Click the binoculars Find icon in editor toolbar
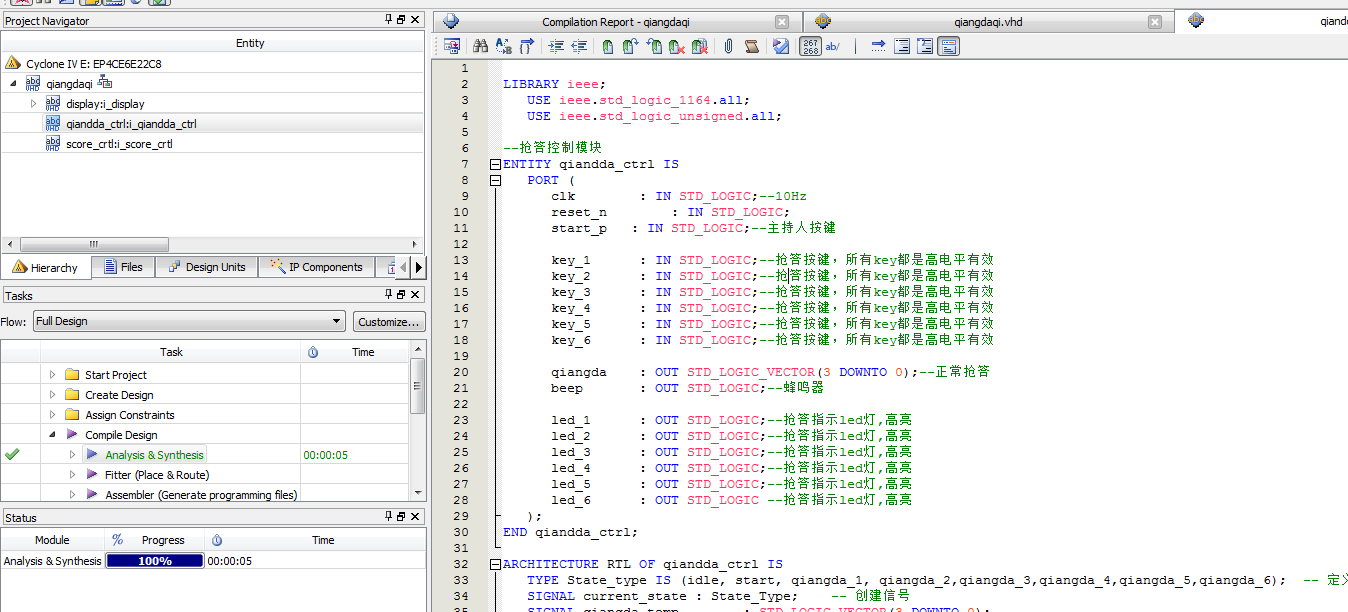Viewport: 1348px width, 612px height. coord(480,46)
